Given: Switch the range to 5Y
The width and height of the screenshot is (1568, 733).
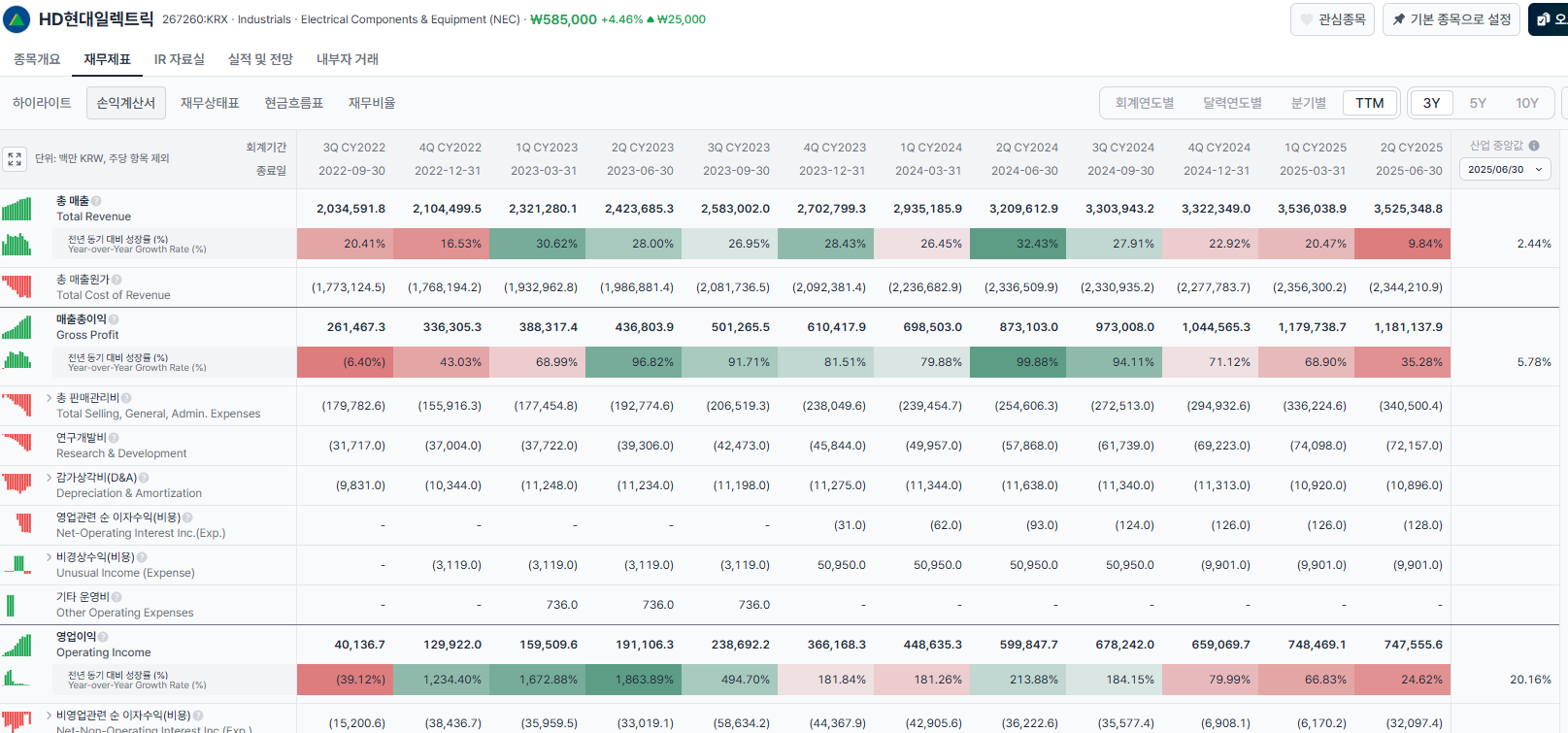Looking at the screenshot, I should 1478,103.
